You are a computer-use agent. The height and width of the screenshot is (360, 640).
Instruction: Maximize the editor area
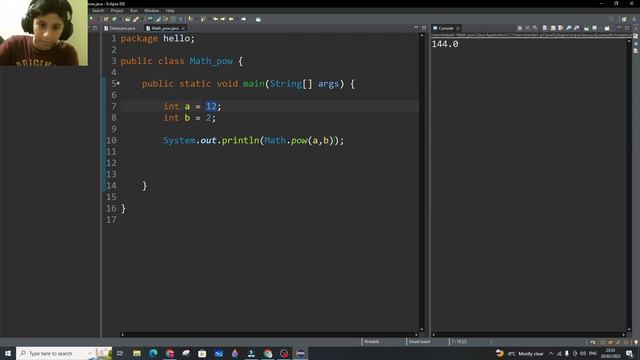(424, 28)
